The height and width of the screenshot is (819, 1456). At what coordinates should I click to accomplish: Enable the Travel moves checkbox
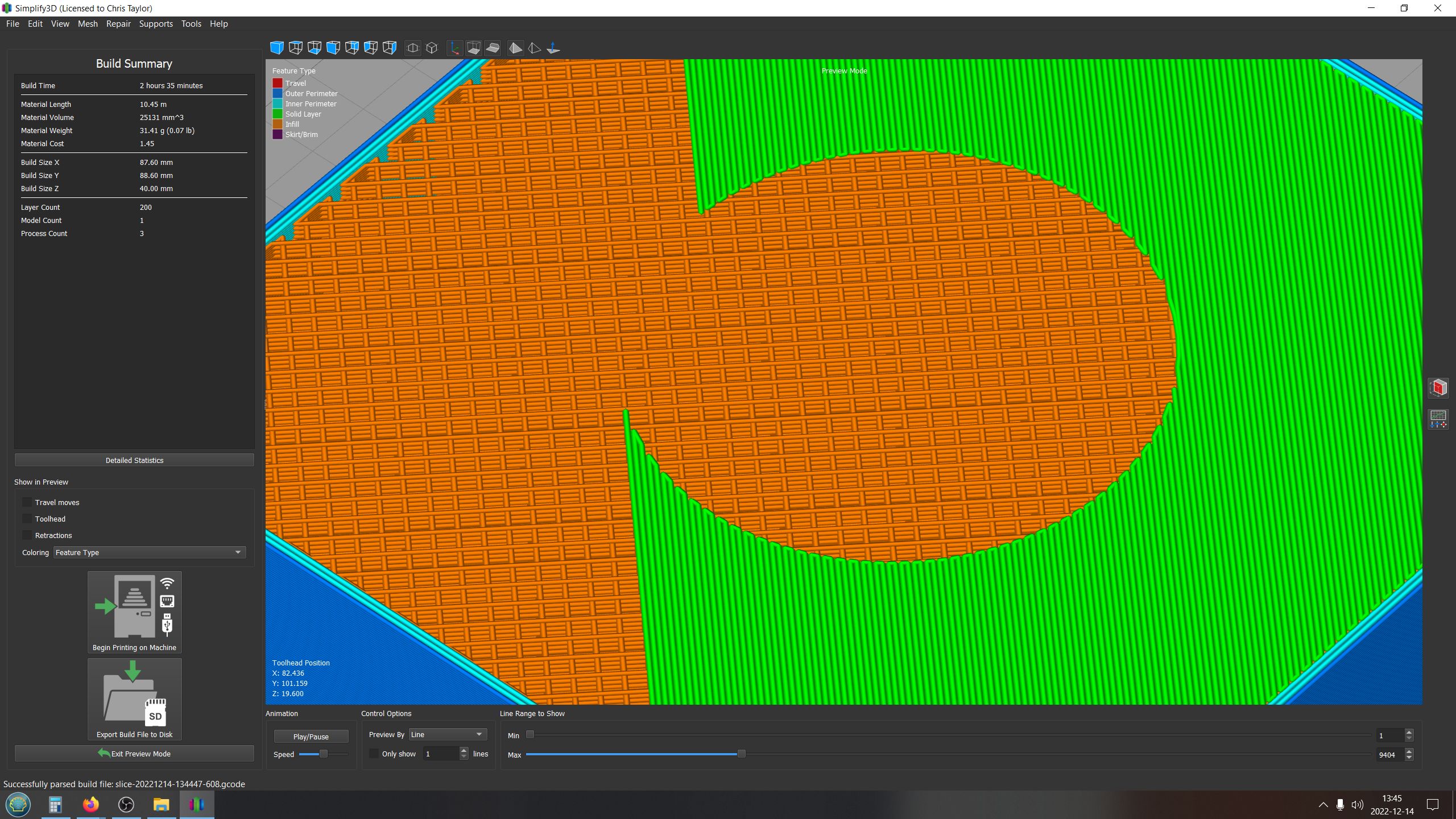27,502
